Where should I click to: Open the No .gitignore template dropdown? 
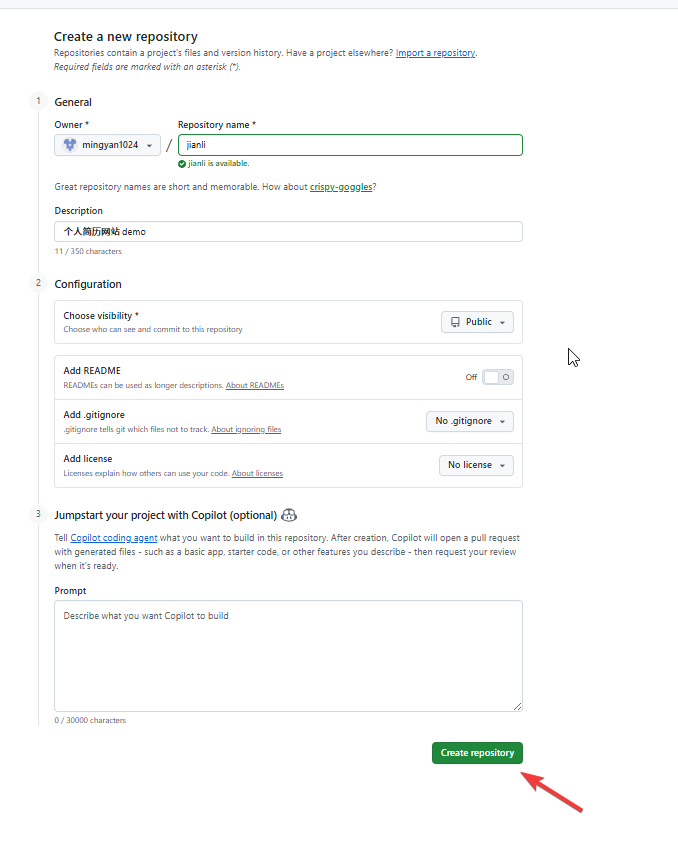coord(470,421)
